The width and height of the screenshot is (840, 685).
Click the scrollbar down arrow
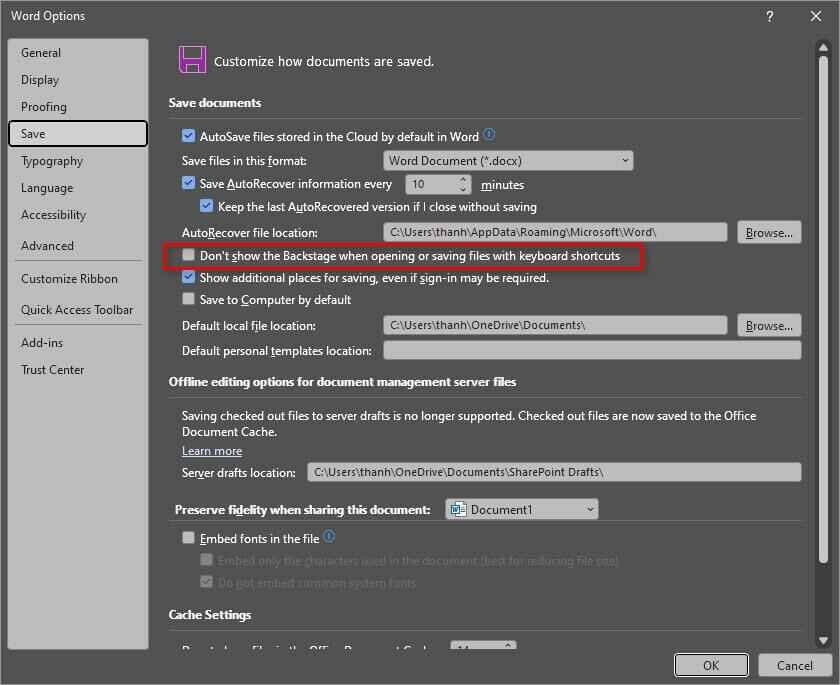coord(823,640)
